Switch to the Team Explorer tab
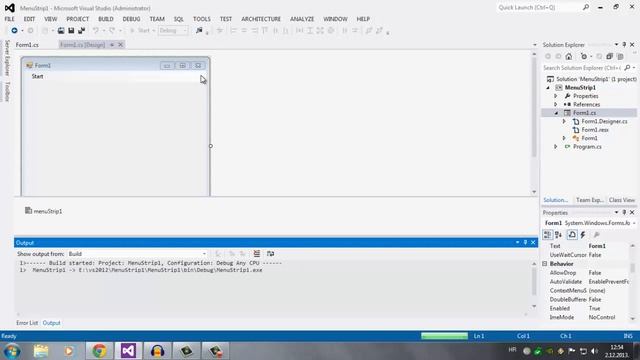 pyautogui.click(x=589, y=200)
